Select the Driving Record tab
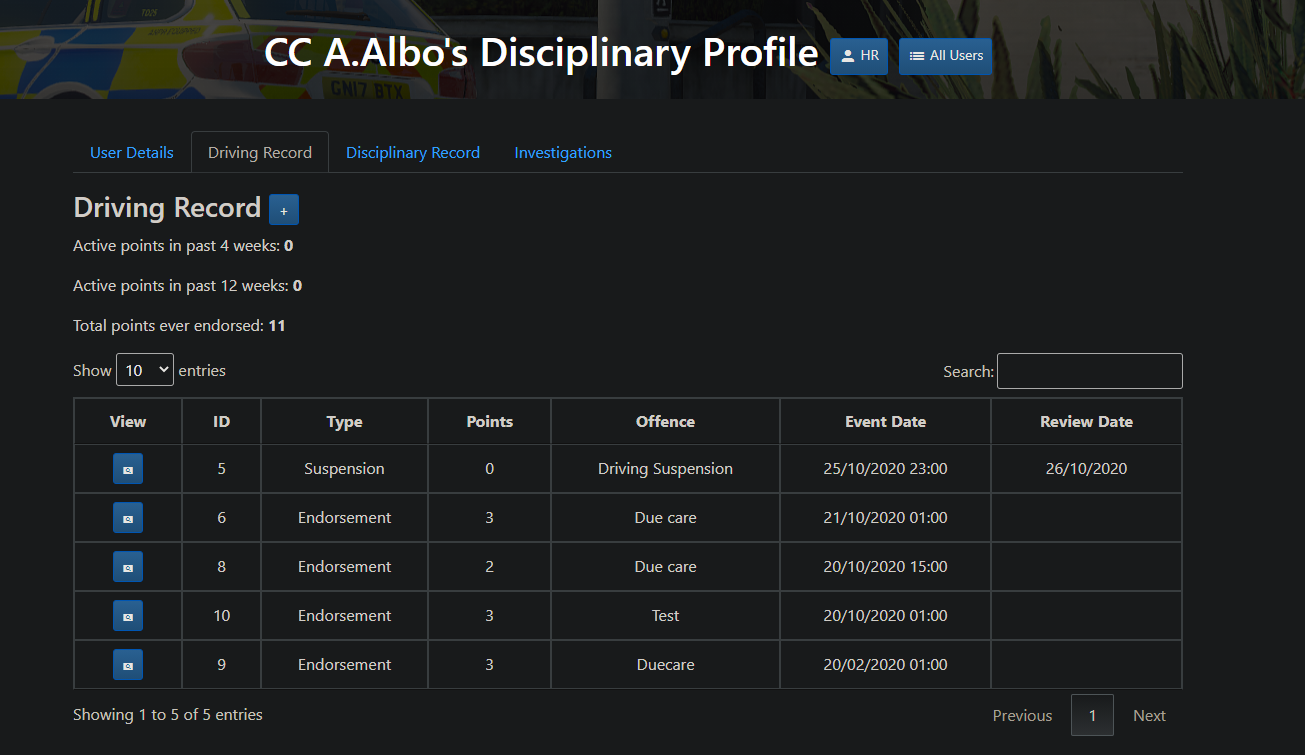1305x755 pixels. coord(260,153)
